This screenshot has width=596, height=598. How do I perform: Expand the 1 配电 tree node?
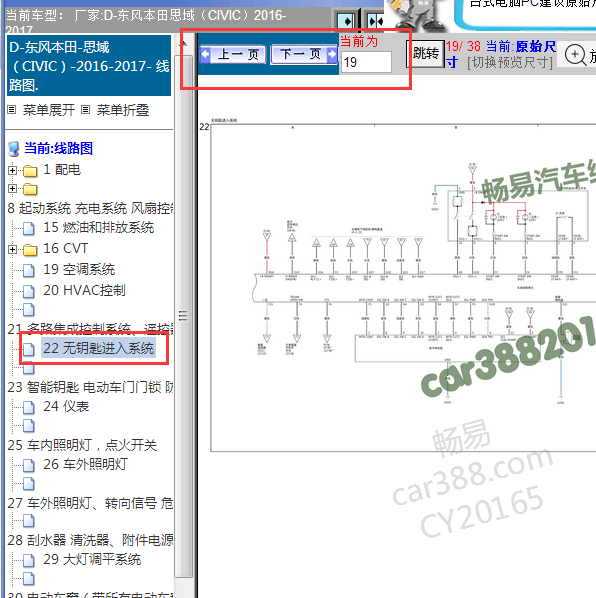tap(12, 170)
